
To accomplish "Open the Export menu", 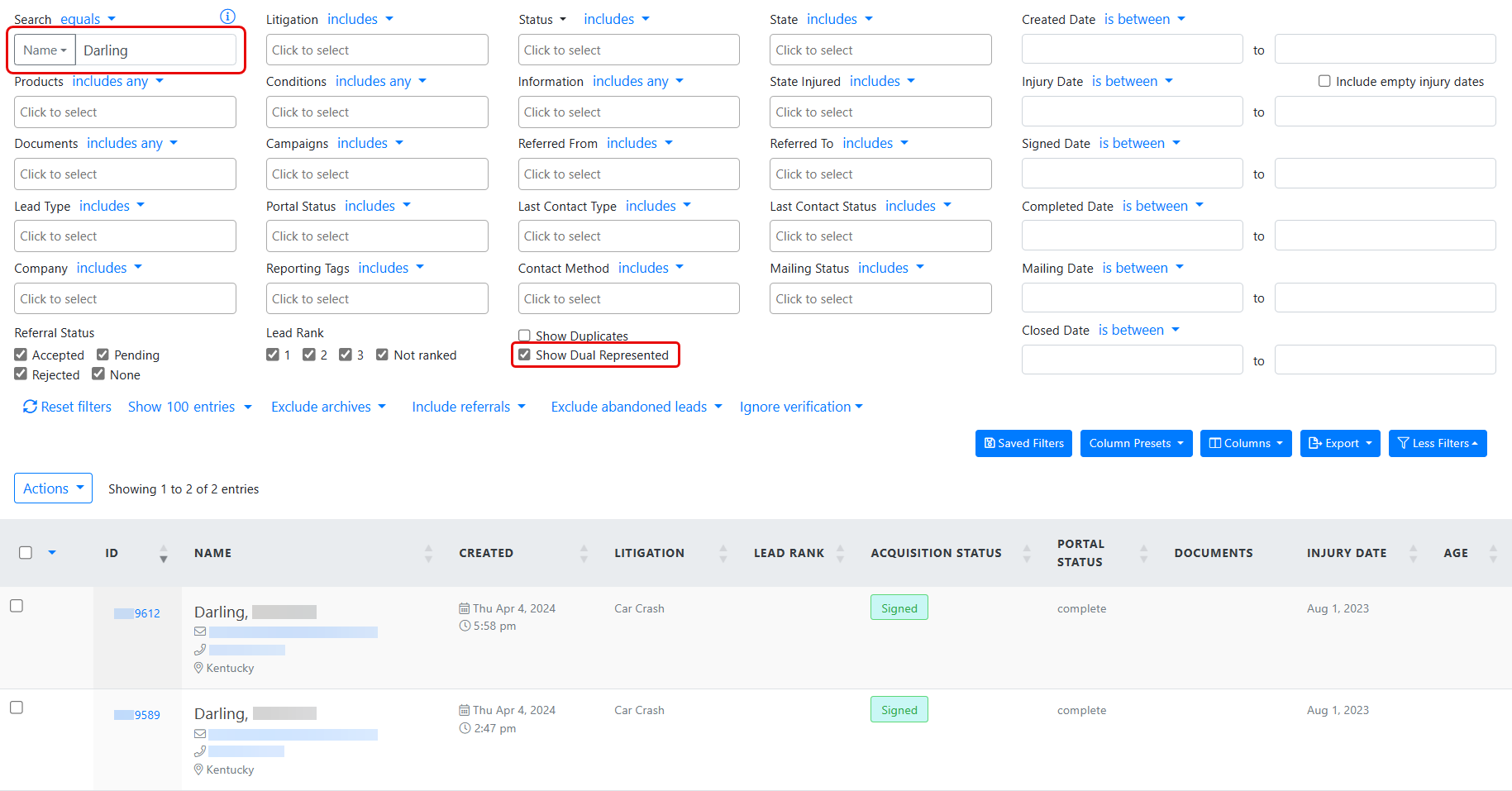I will pos(1339,444).
